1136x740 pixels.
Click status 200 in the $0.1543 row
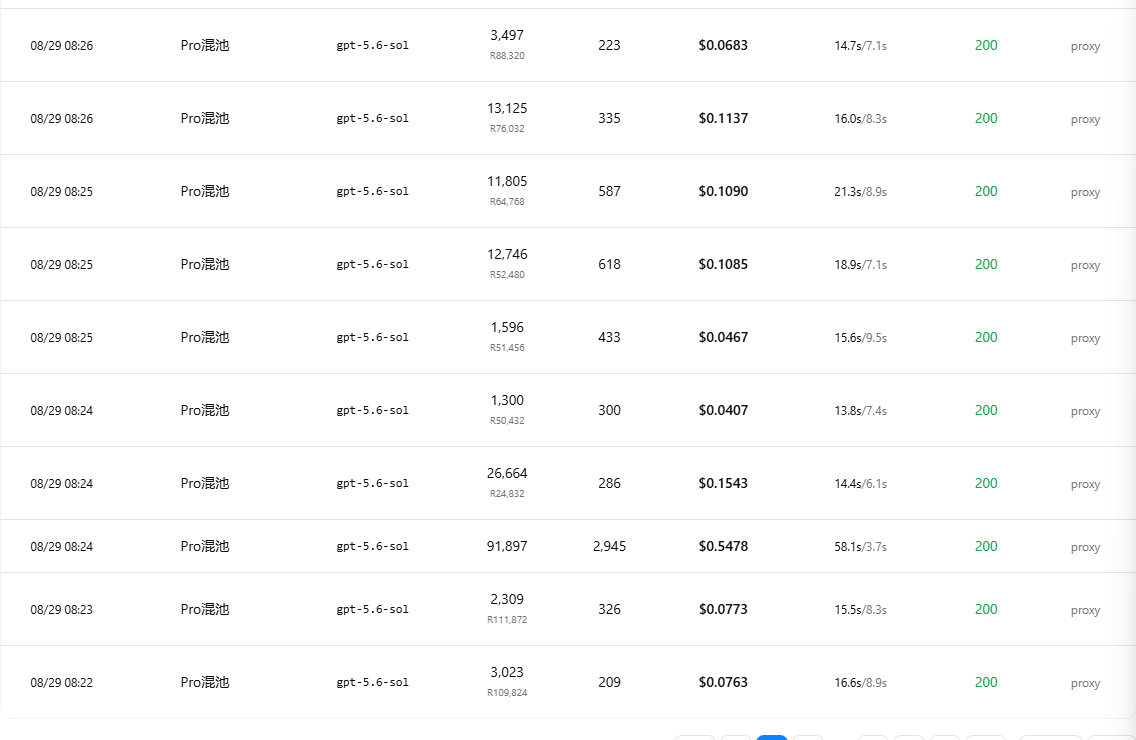click(x=986, y=483)
